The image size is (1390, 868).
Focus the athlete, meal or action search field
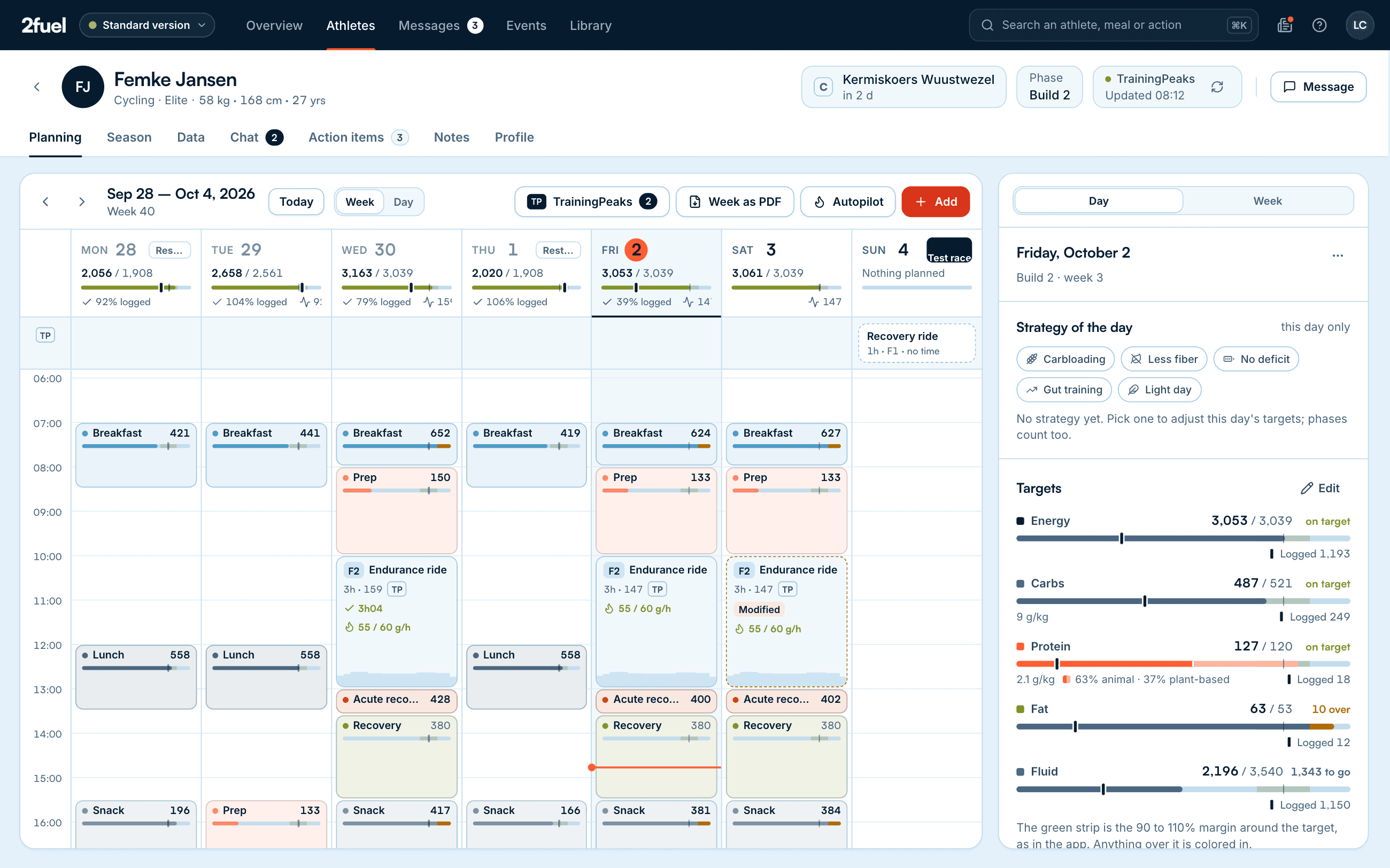point(1113,25)
